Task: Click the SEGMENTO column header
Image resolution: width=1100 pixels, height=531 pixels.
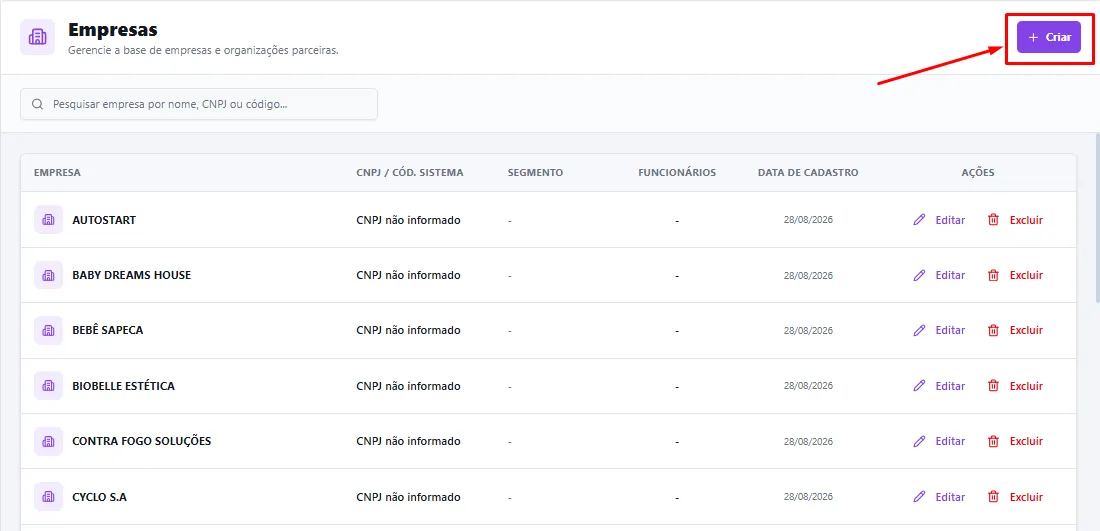Action: [x=535, y=173]
